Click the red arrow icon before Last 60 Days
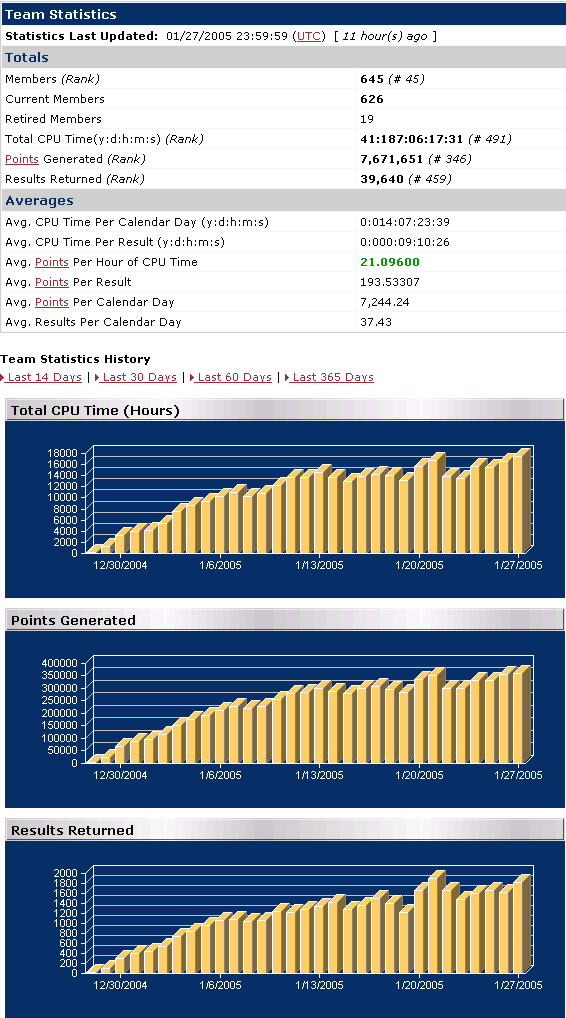The image size is (566, 1018). coord(192,377)
